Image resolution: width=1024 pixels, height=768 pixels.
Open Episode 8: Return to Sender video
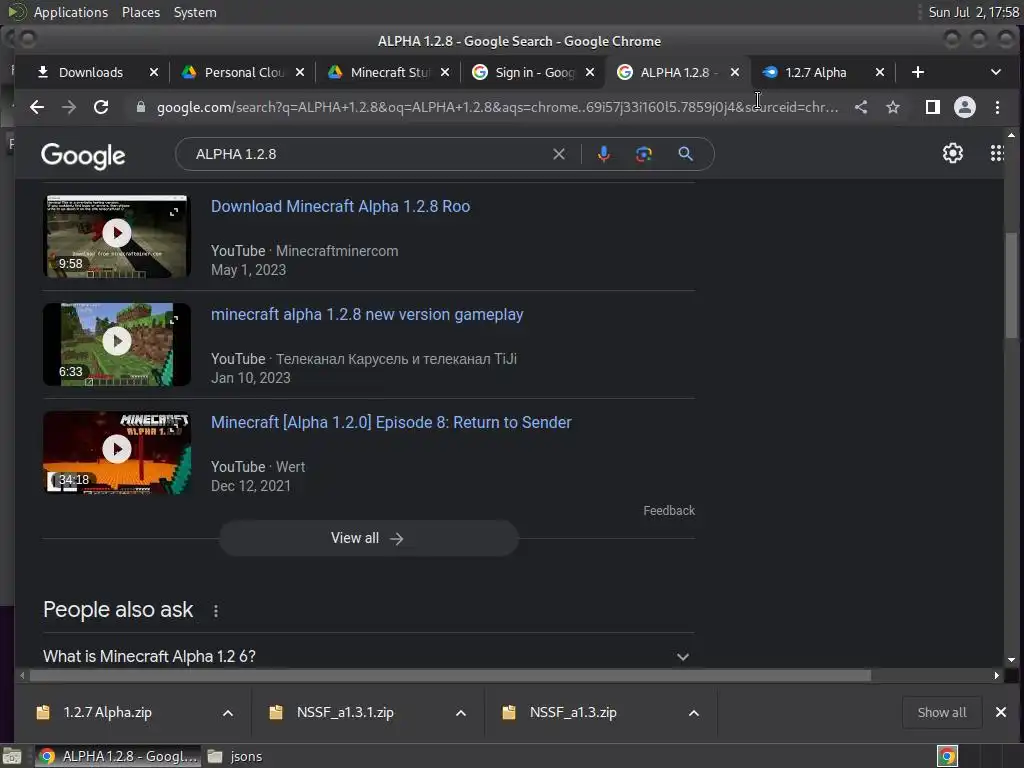coord(391,422)
